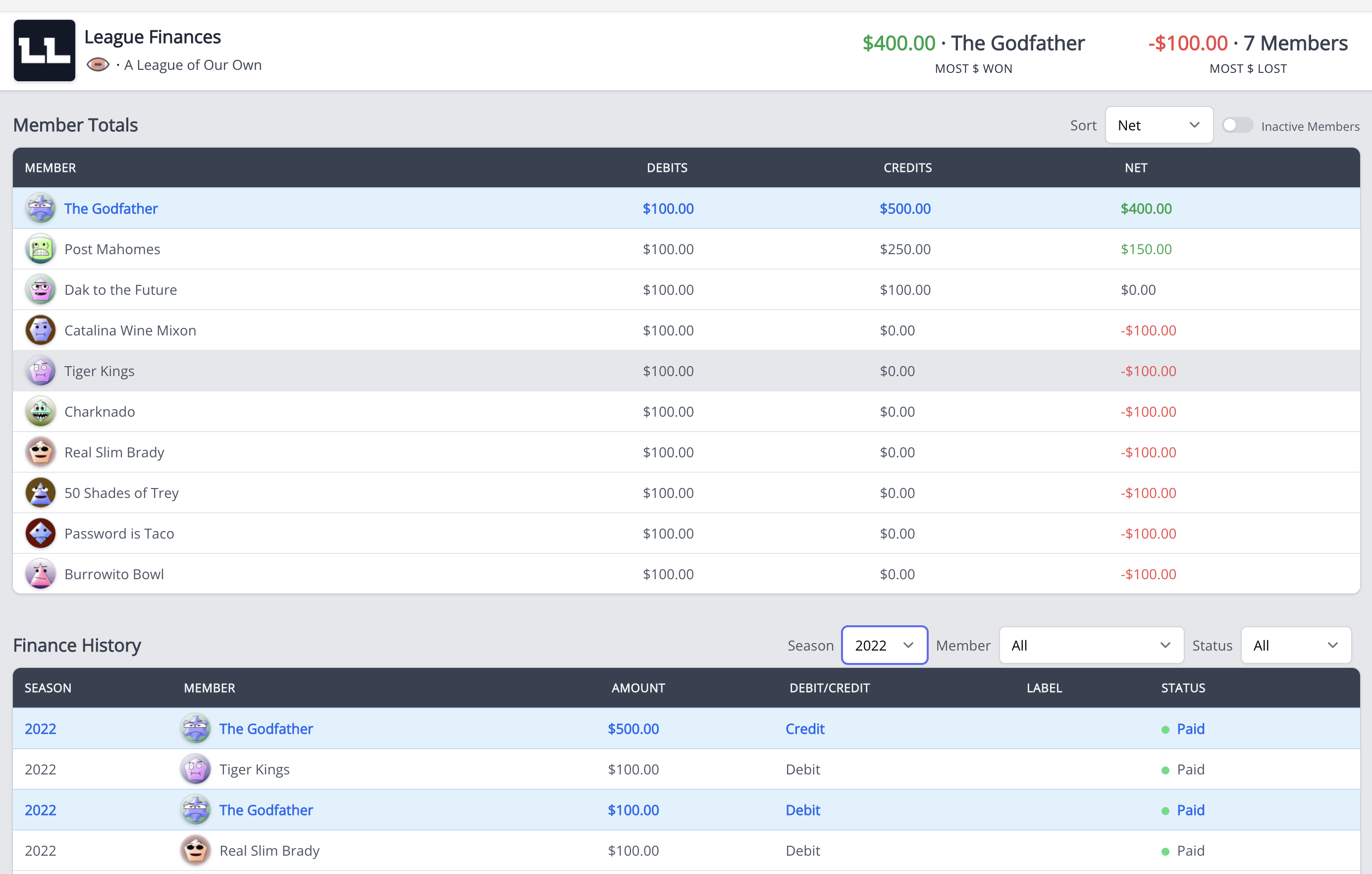
Task: Click 50 Shades of Trey avatar
Action: tap(41, 492)
